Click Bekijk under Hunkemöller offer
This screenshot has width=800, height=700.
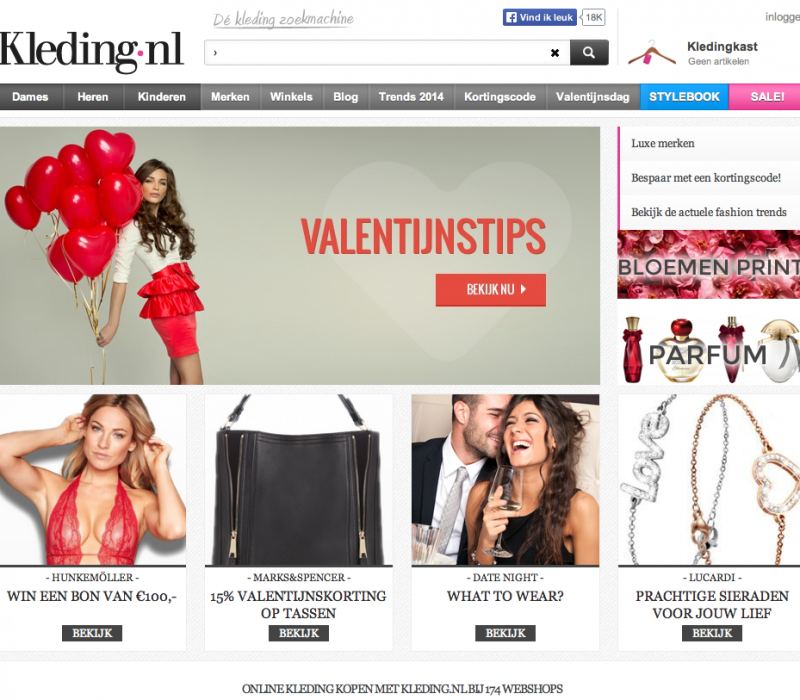pos(92,633)
